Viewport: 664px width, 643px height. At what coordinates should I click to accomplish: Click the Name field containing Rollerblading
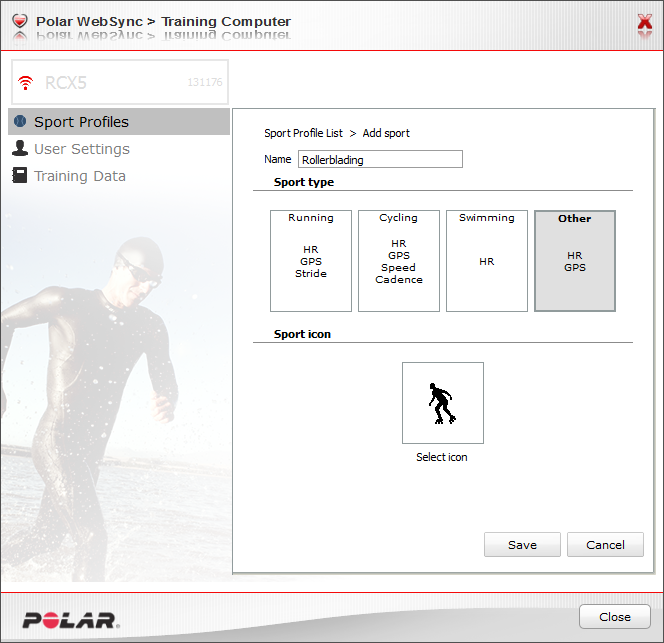[x=380, y=159]
